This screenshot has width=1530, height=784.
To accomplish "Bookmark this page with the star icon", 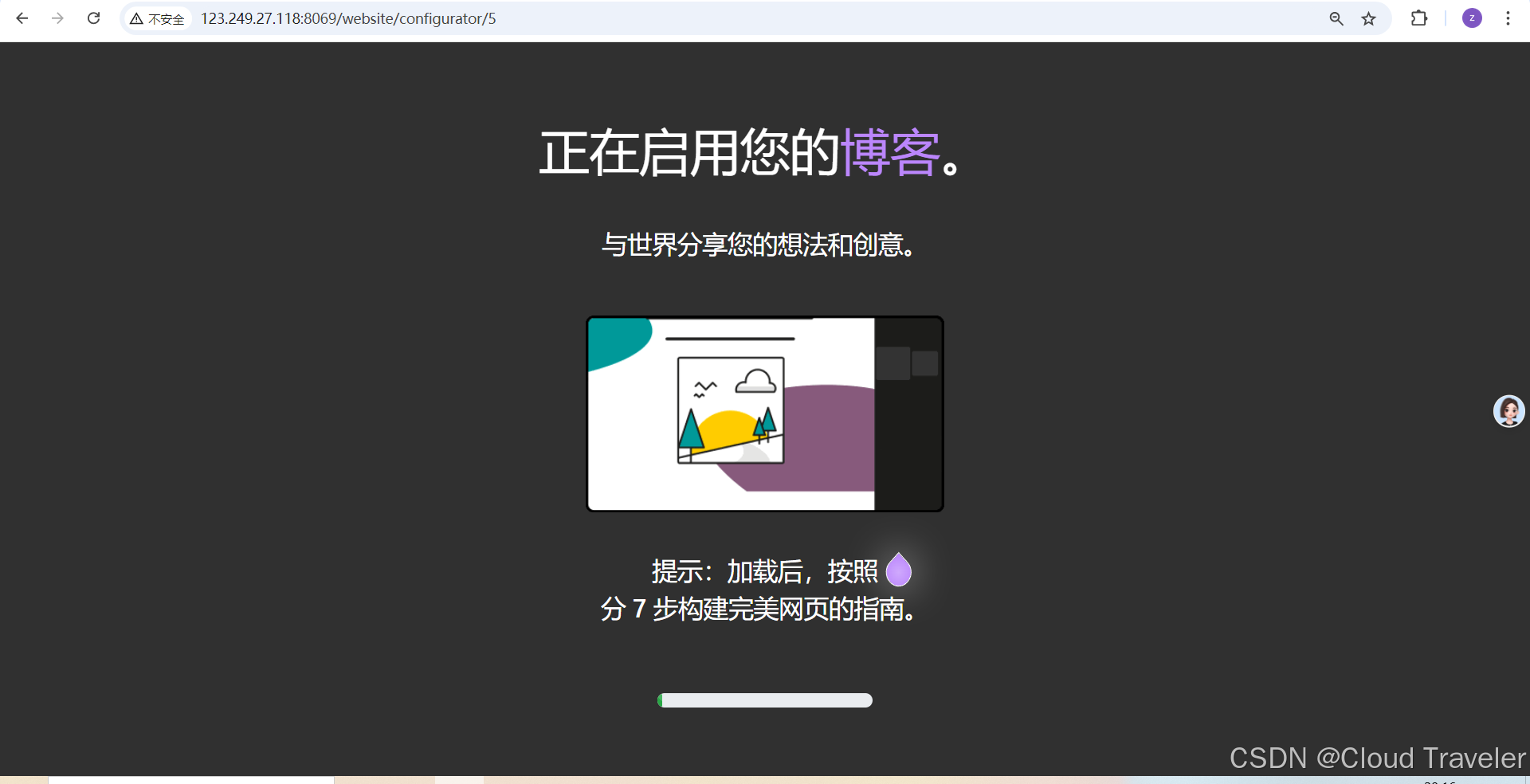I will click(1368, 18).
